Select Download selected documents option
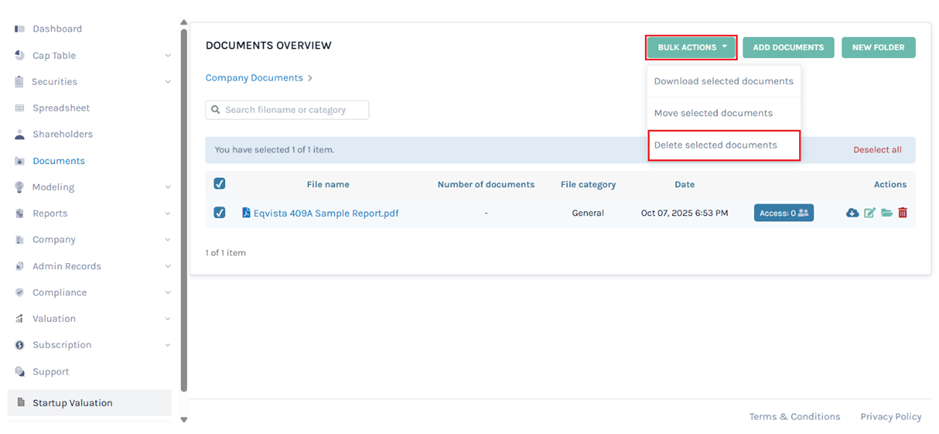This screenshot has width=939, height=434. click(x=723, y=81)
